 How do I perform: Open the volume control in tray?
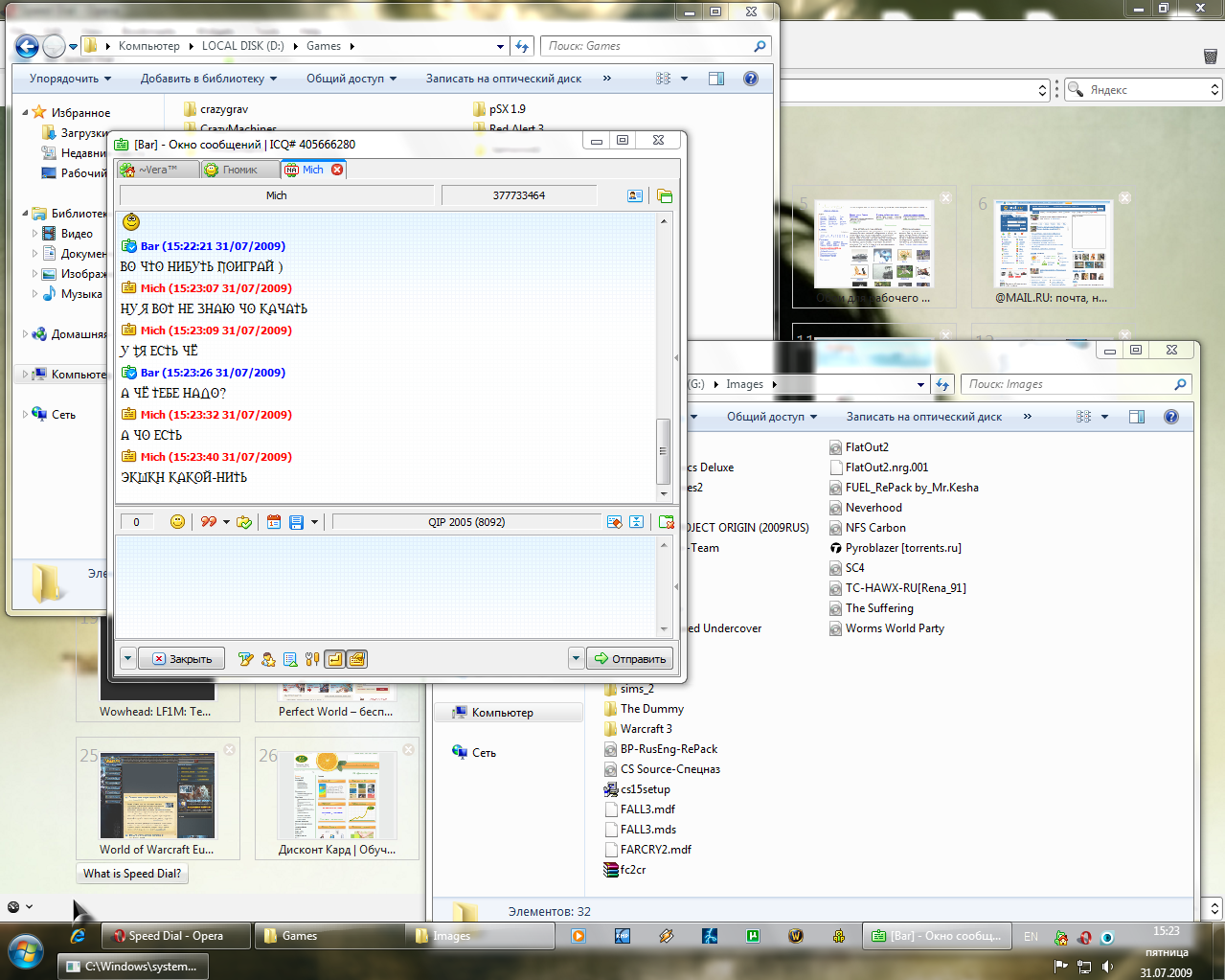pyautogui.click(x=1107, y=967)
